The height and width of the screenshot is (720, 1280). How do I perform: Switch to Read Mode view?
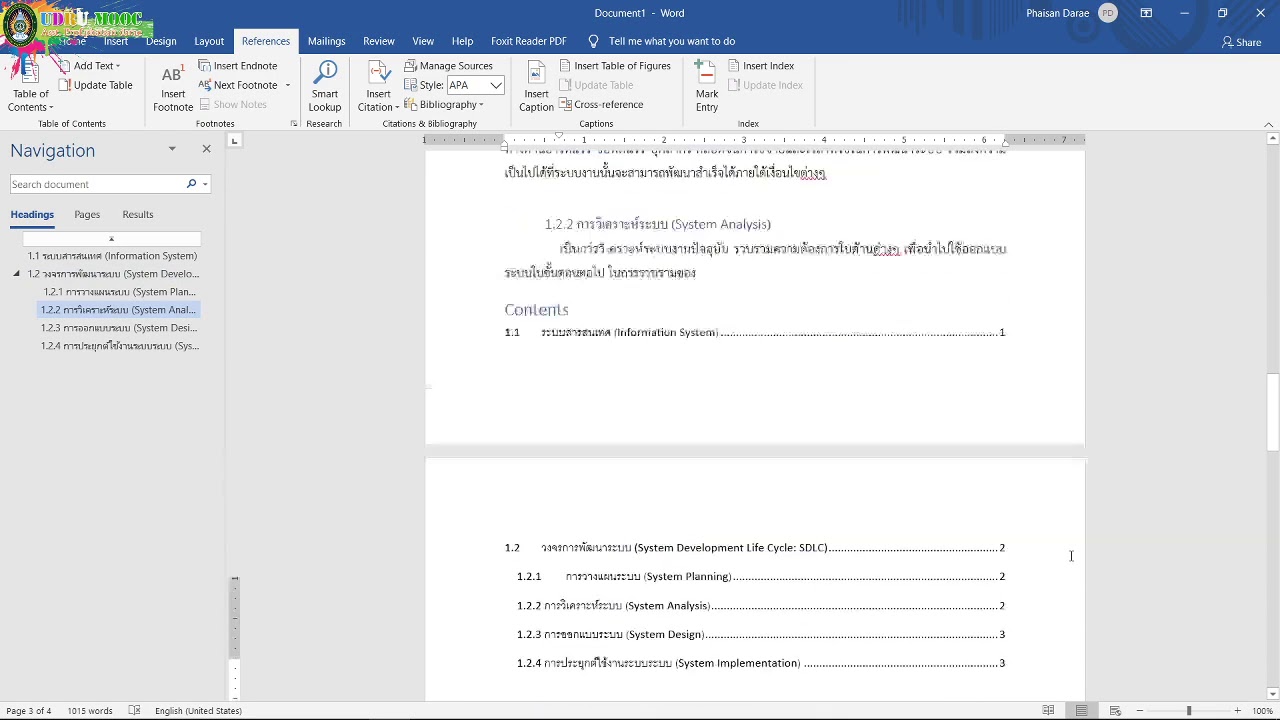1048,711
